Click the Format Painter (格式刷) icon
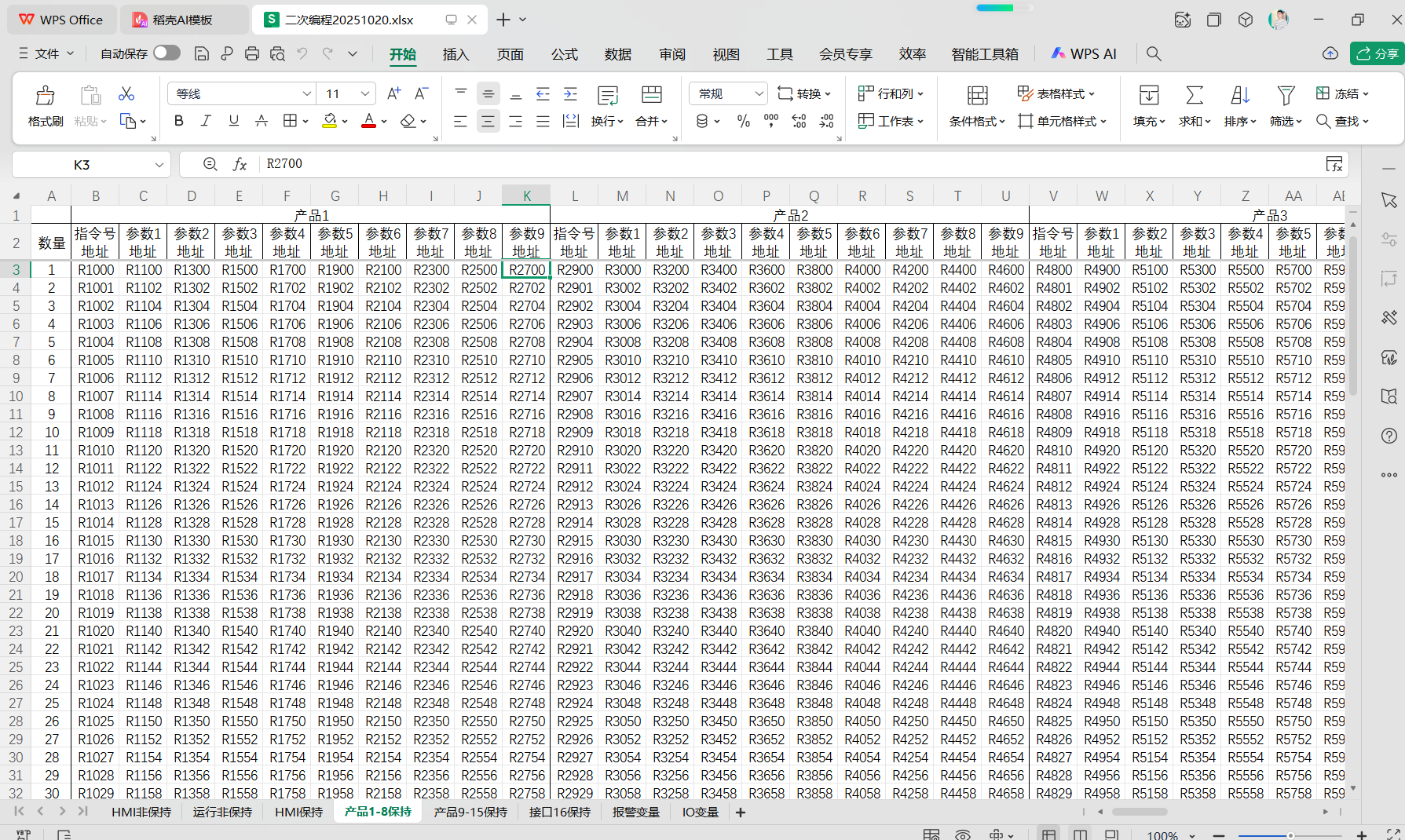The width and height of the screenshot is (1405, 840). click(x=45, y=96)
